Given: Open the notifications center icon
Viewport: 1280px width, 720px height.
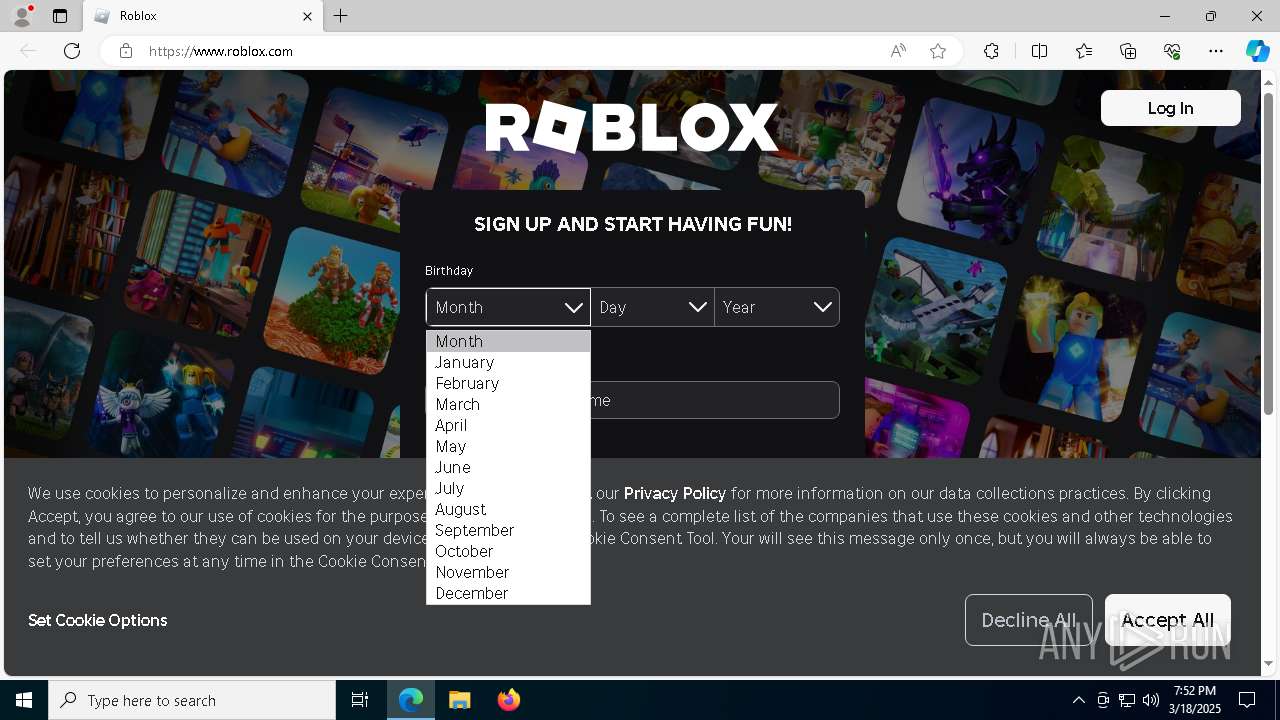Looking at the screenshot, I should point(1247,700).
